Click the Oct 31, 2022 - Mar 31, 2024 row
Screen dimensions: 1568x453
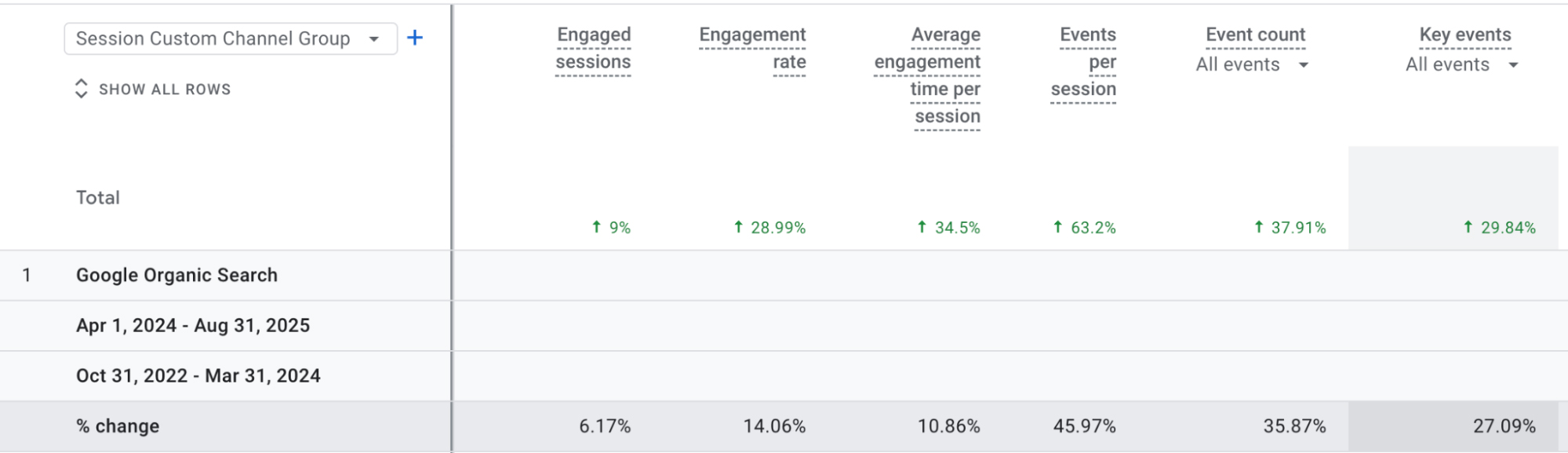click(x=198, y=376)
